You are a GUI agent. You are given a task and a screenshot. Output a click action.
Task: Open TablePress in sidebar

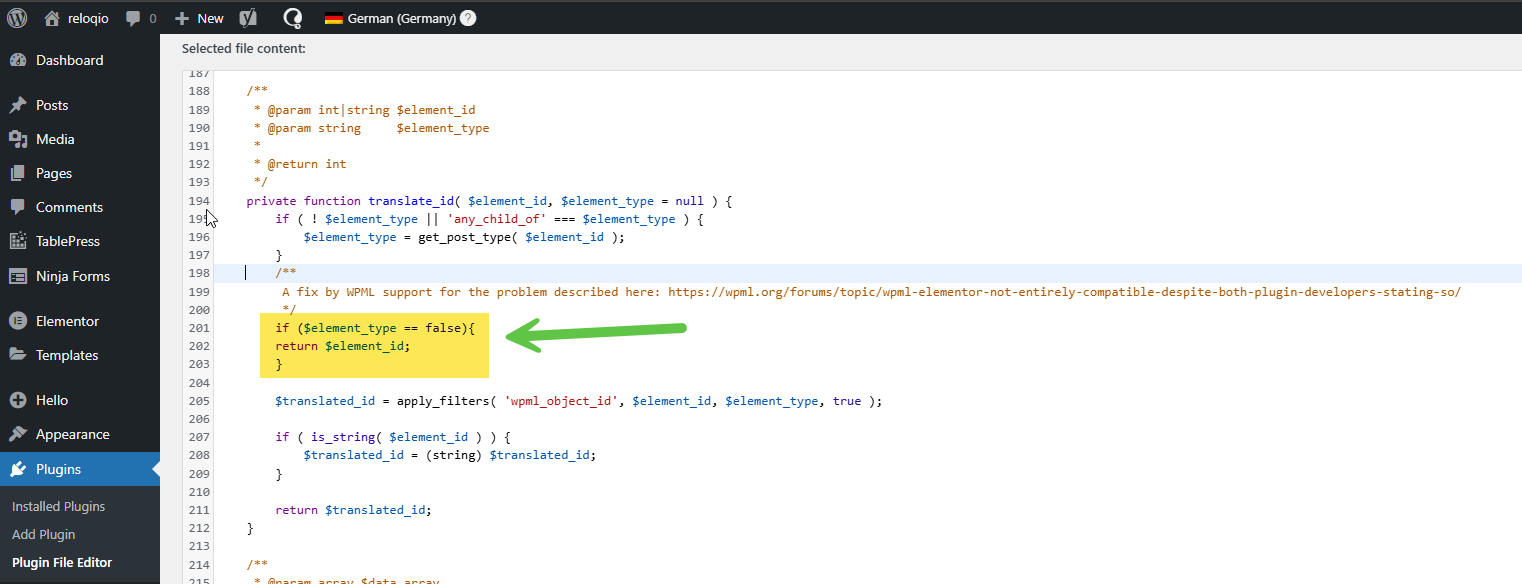[67, 241]
